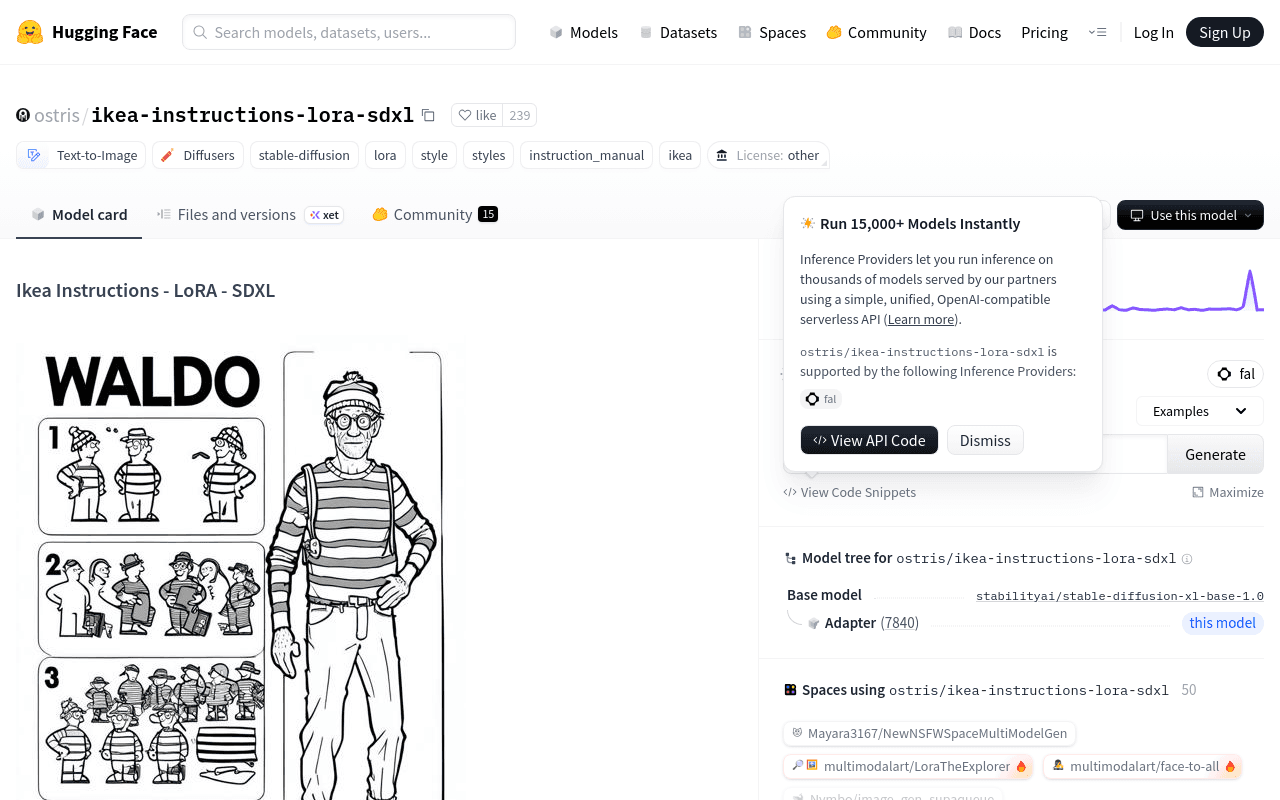Switch to the Model card tab
Viewport: 1280px width, 800px height.
79,215
